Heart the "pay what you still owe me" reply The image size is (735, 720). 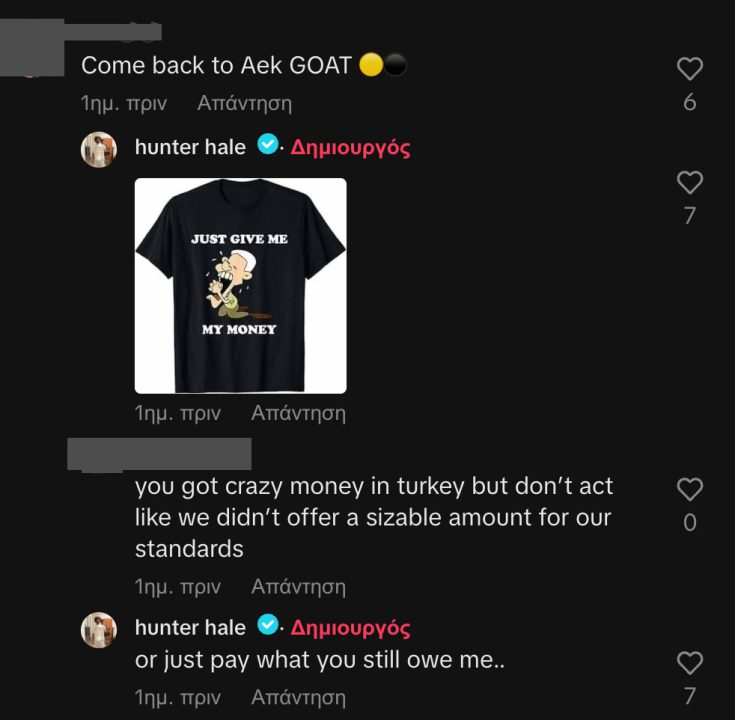[x=690, y=662]
